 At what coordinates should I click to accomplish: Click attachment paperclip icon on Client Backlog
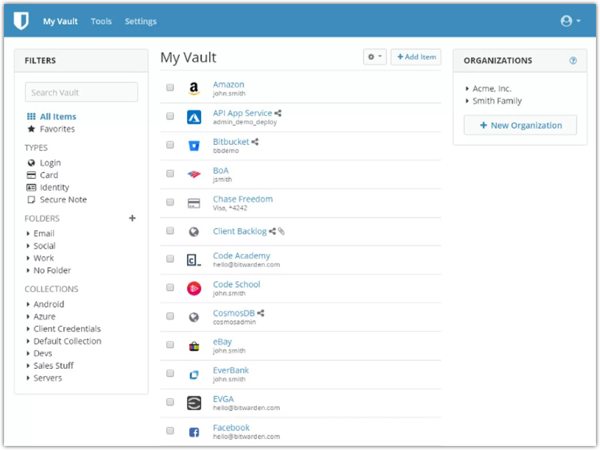pyautogui.click(x=282, y=231)
